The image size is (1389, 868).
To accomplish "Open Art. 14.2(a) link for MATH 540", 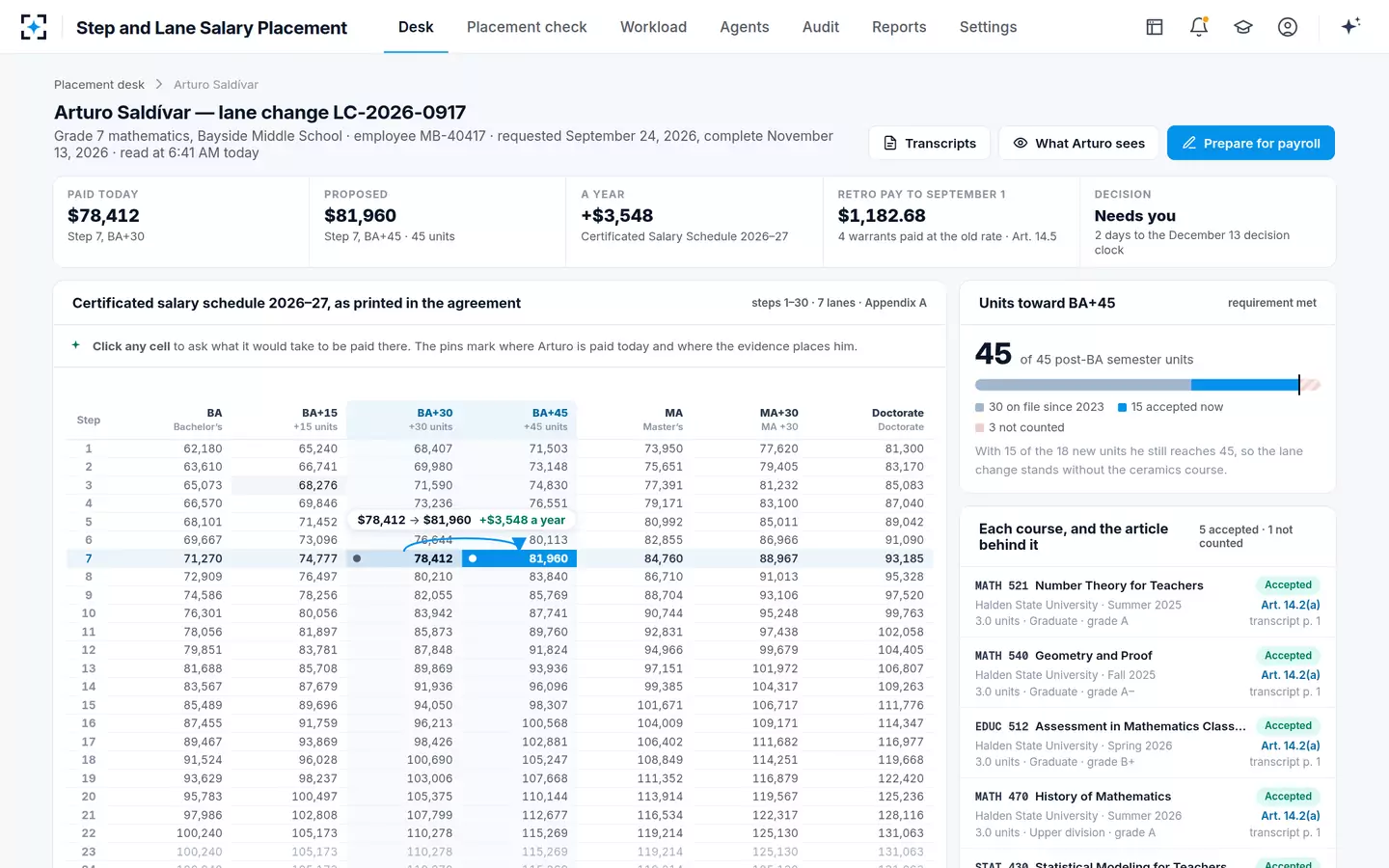I will (1291, 675).
